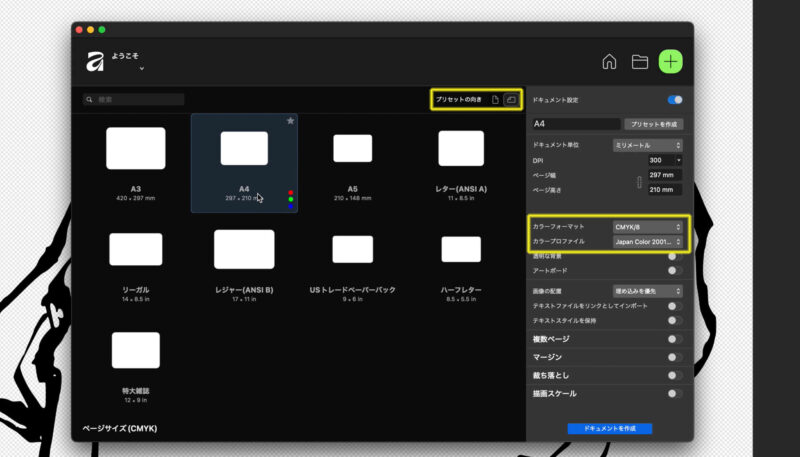Image resolution: width=800 pixels, height=457 pixels.
Task: Click the RGB color dots on A4 preset
Action: click(291, 199)
